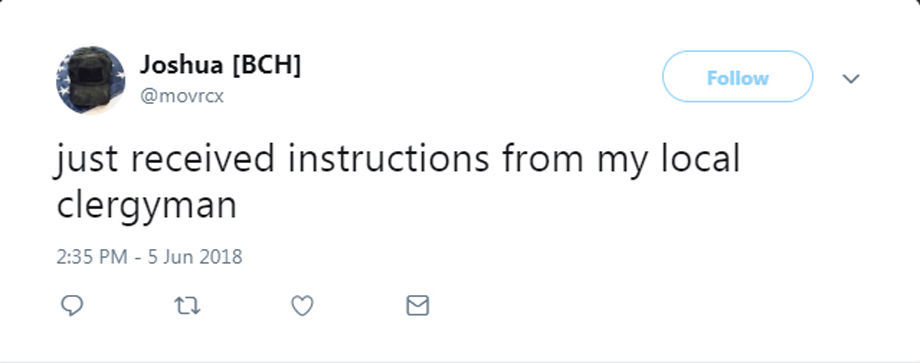This screenshot has height=363, width=920.
Task: Retweet Joshua's clergyman tweet
Action: [187, 306]
